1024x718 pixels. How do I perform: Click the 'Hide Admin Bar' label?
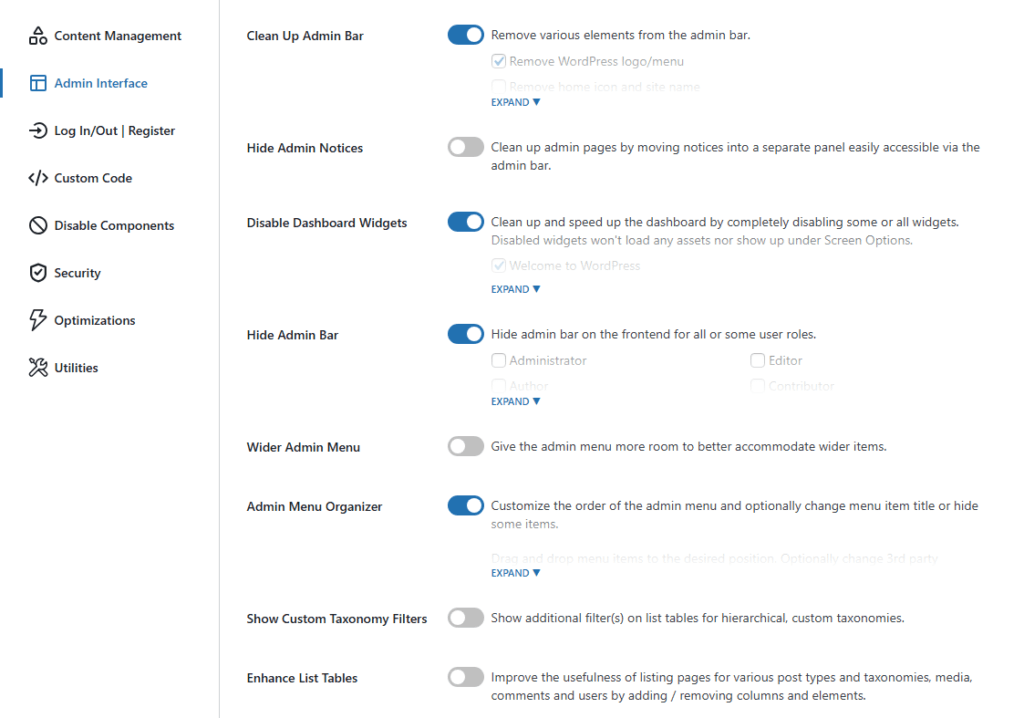(292, 335)
